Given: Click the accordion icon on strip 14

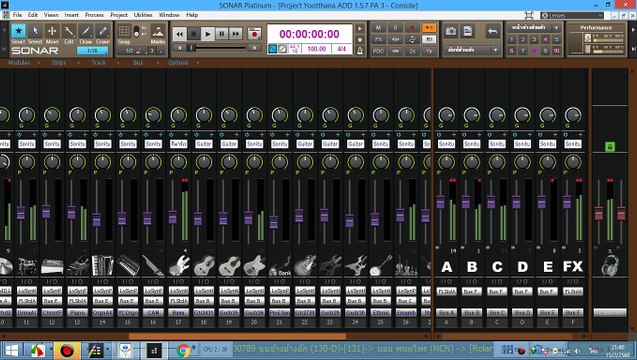Looking at the screenshot, I should (x=102, y=266).
